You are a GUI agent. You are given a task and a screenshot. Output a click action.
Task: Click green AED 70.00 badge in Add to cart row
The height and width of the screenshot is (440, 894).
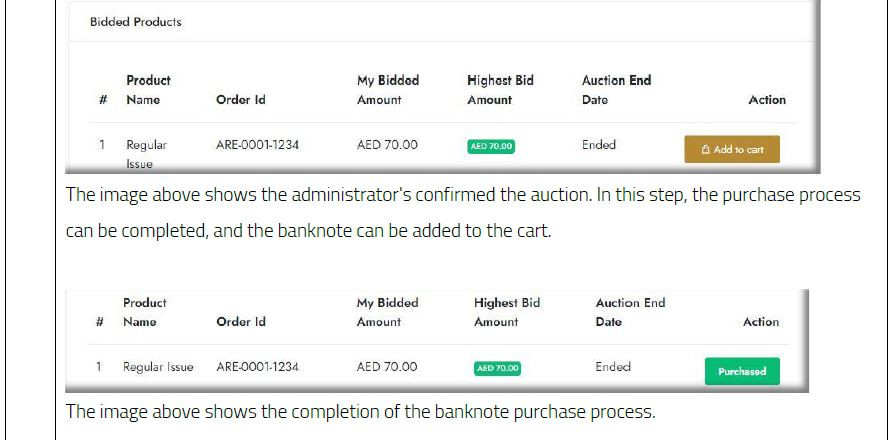tap(490, 146)
